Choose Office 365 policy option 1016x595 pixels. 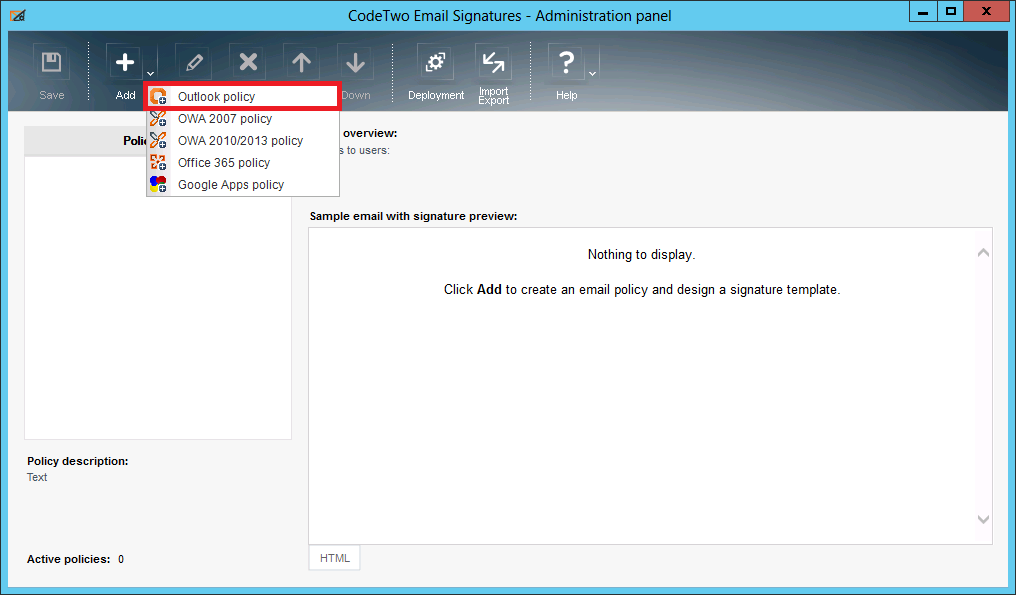pos(242,163)
